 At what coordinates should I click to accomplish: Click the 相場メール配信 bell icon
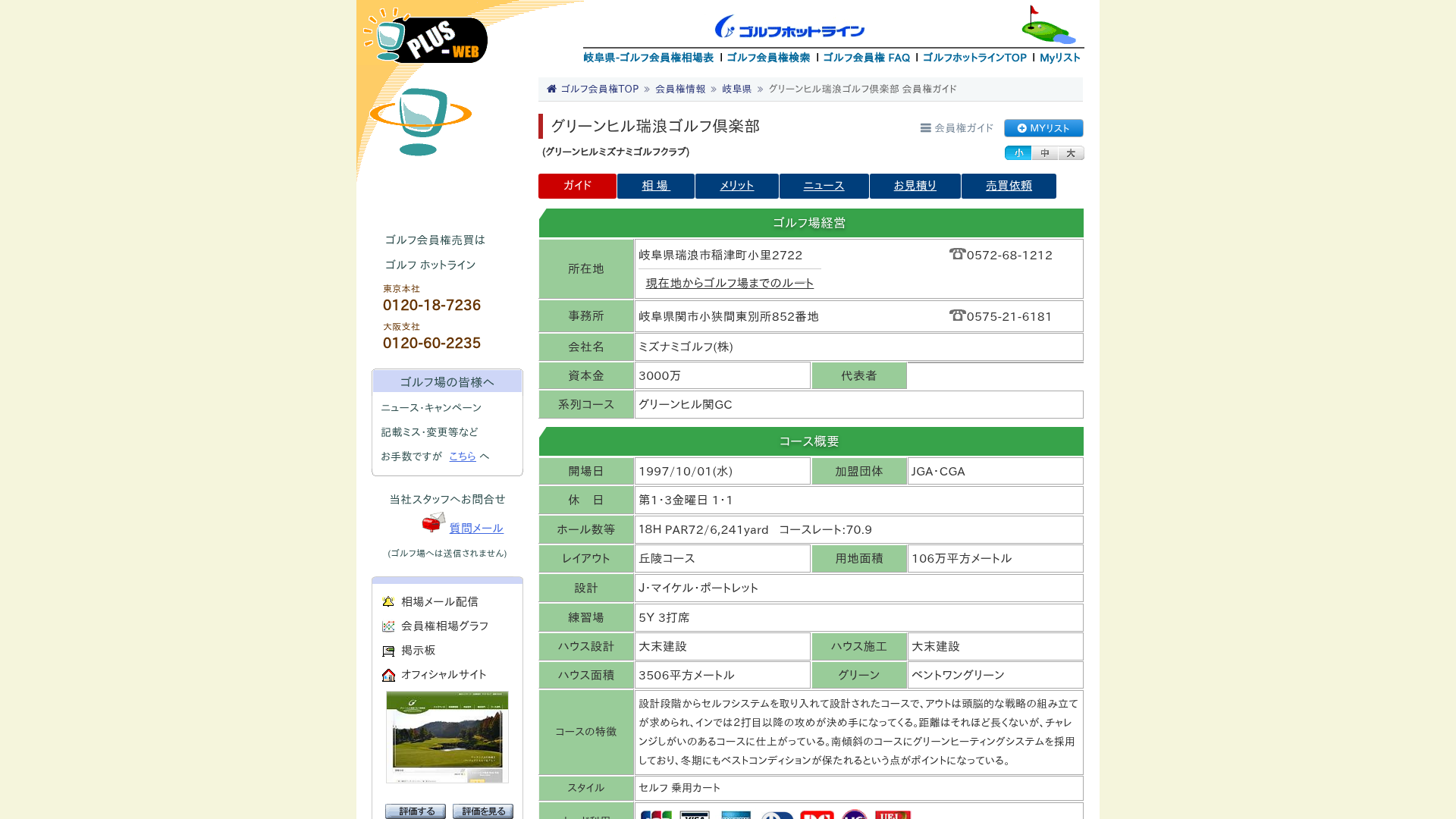point(388,601)
